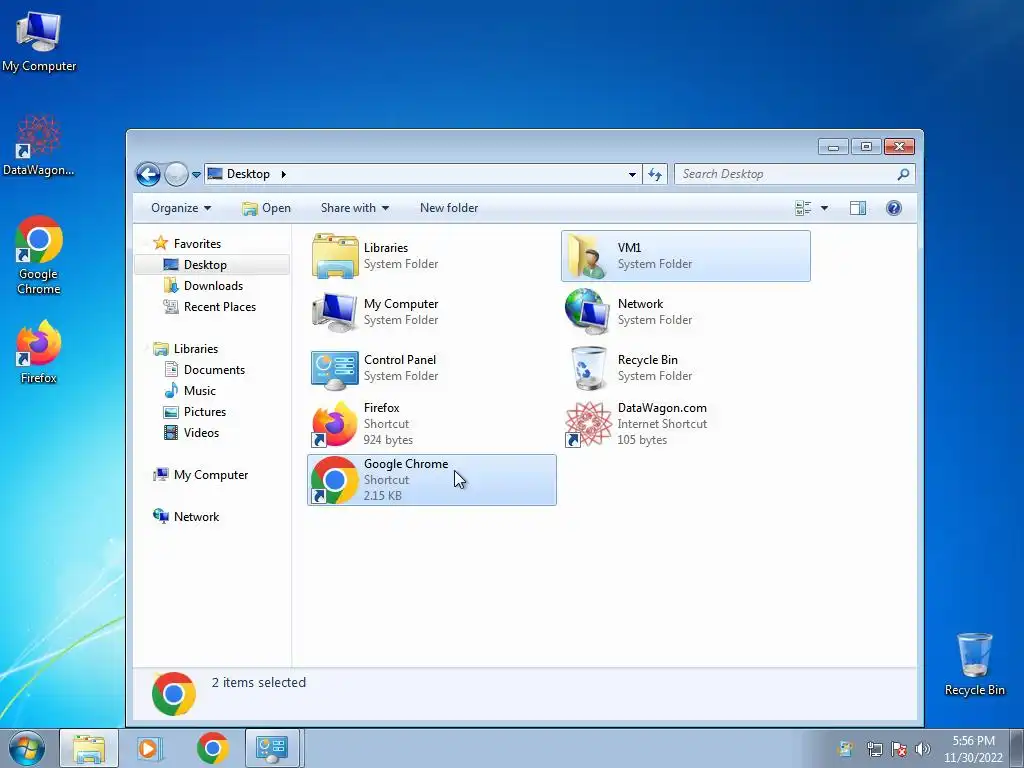The width and height of the screenshot is (1024, 768).
Task: Change your view icon in toolbar
Action: click(x=803, y=208)
